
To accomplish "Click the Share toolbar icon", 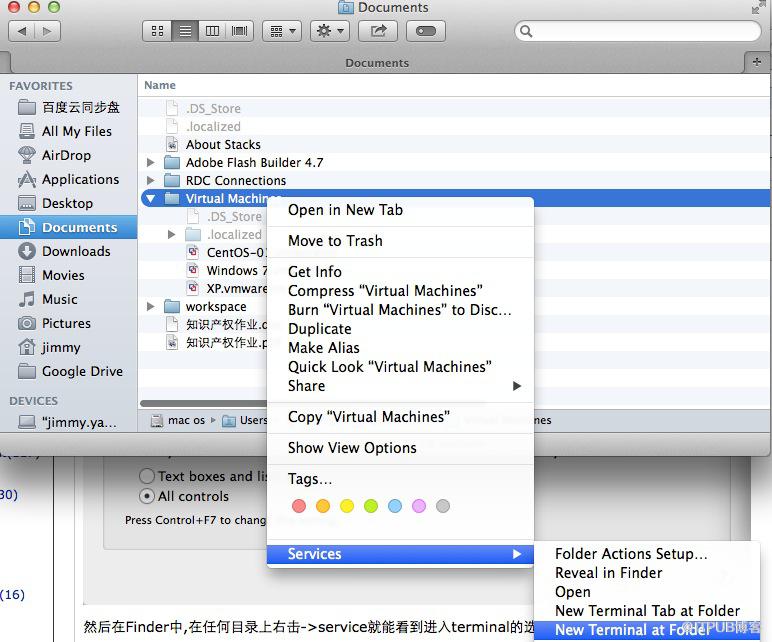I will point(378,31).
